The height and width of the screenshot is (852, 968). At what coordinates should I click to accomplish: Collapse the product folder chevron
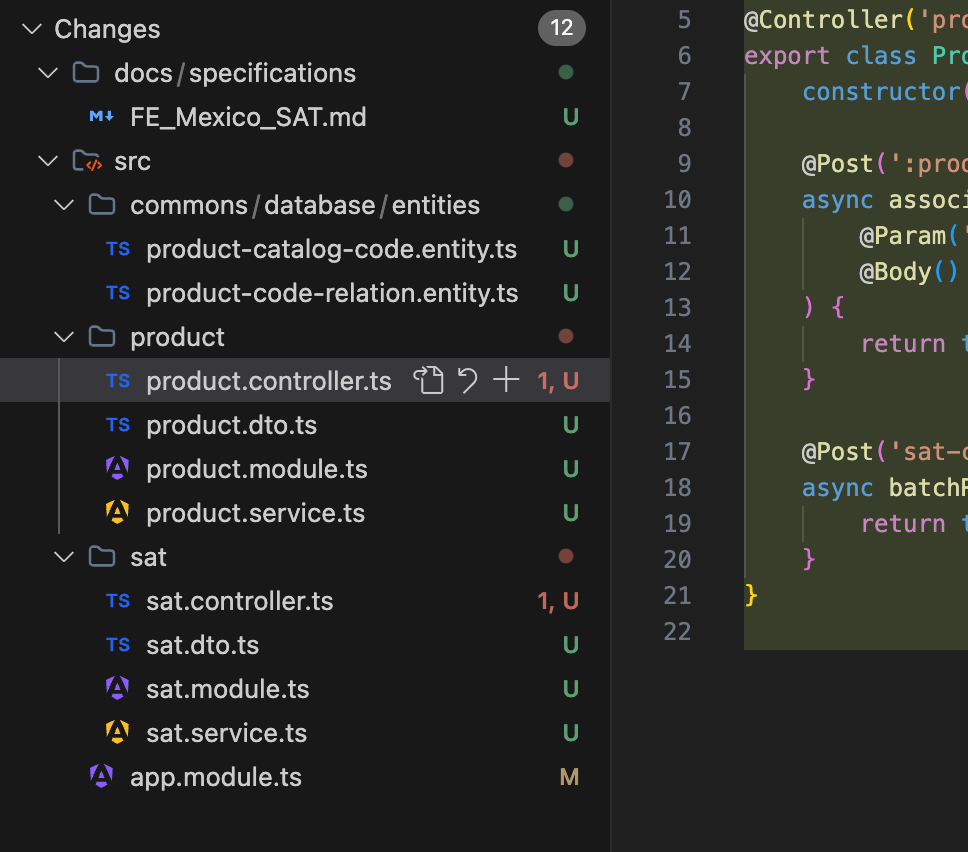[64, 337]
